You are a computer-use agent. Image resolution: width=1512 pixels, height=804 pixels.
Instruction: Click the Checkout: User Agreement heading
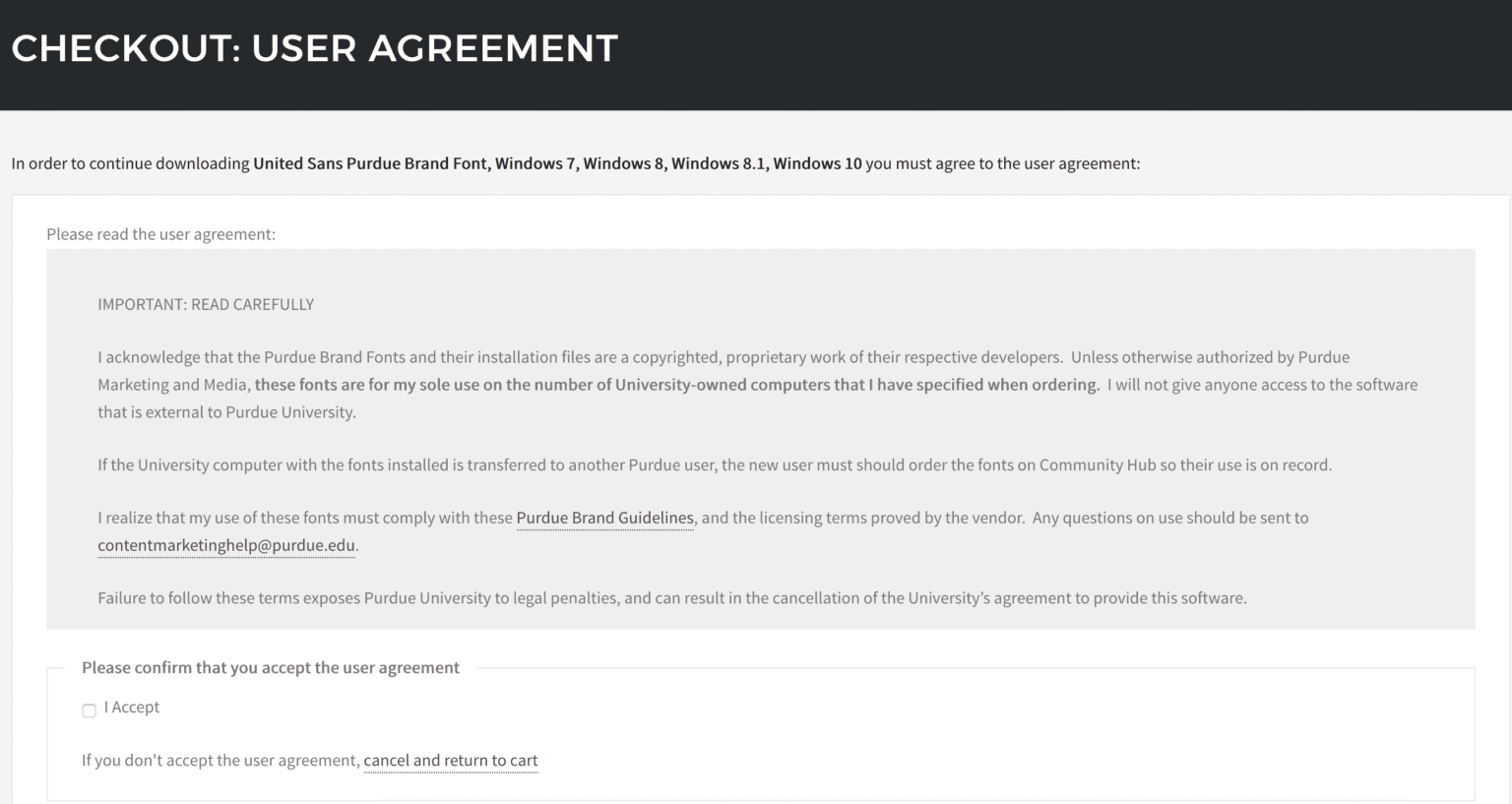click(x=315, y=48)
